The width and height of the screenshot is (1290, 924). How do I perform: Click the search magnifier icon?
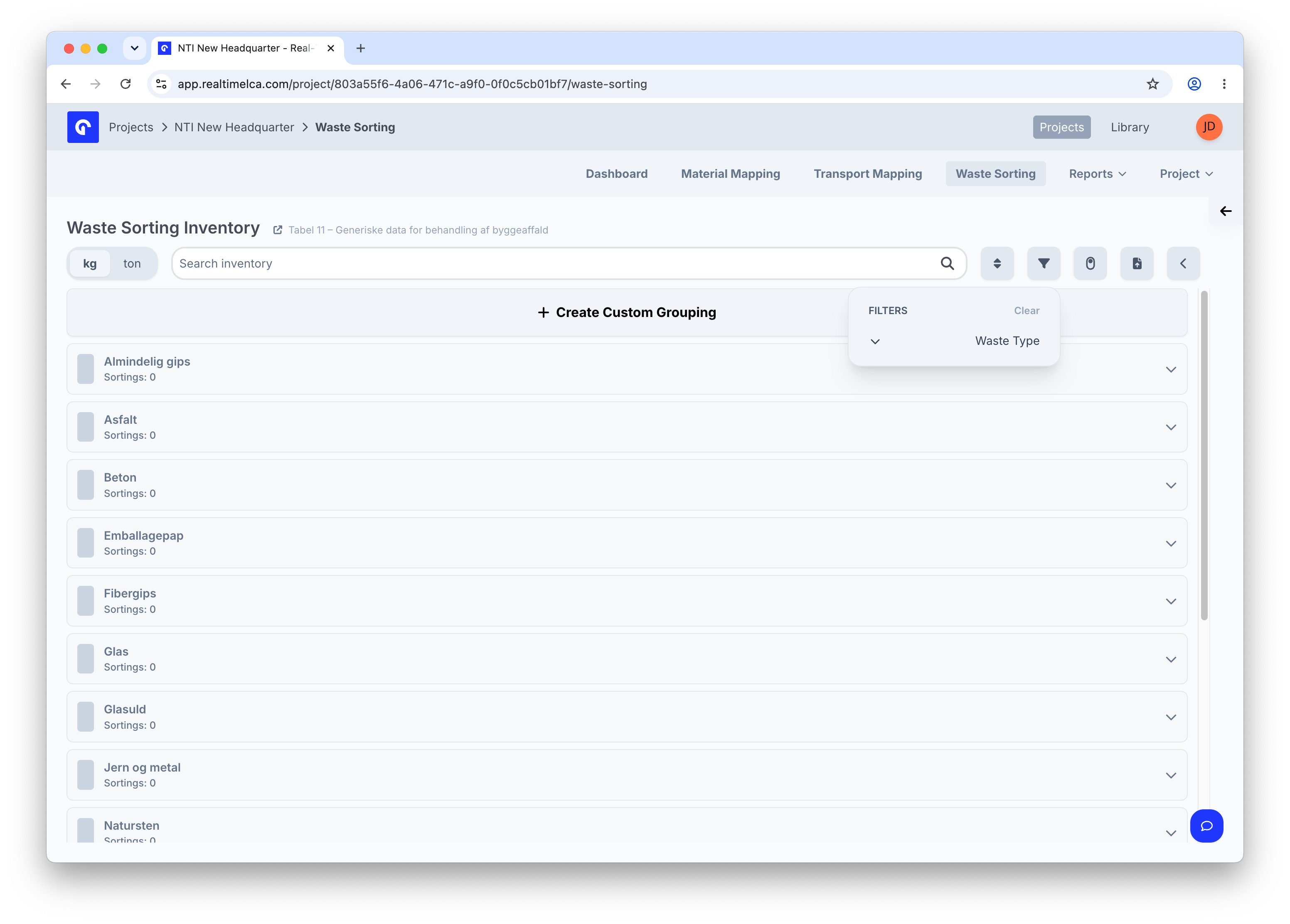click(x=947, y=263)
